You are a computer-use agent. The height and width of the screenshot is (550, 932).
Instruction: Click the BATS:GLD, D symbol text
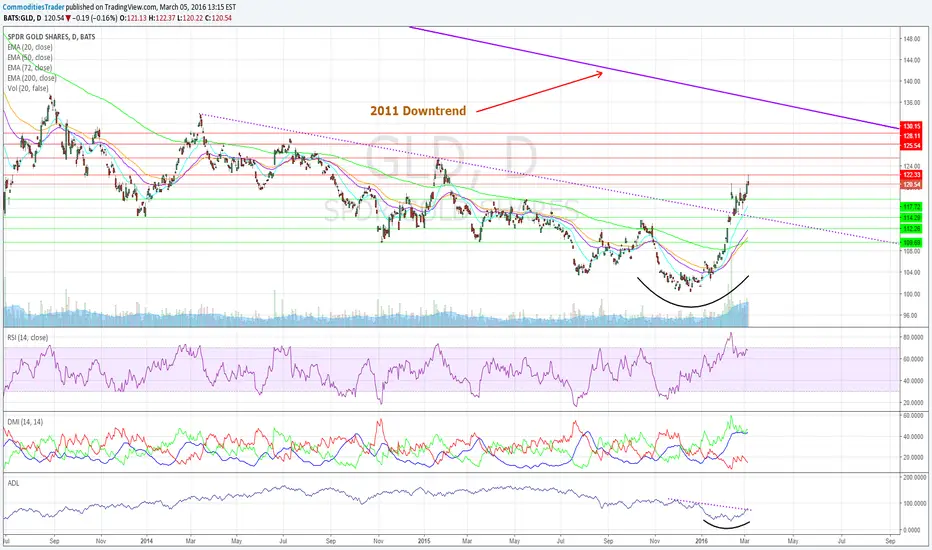[22, 18]
